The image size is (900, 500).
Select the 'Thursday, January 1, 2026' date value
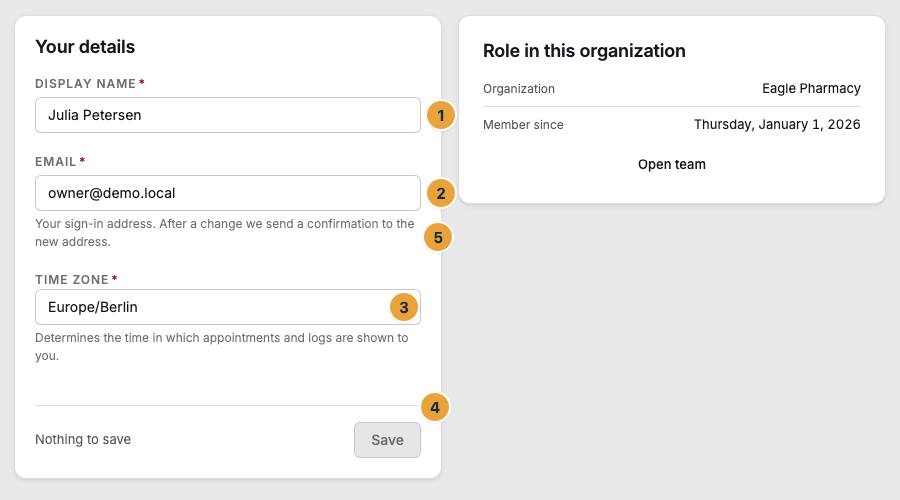[777, 125]
